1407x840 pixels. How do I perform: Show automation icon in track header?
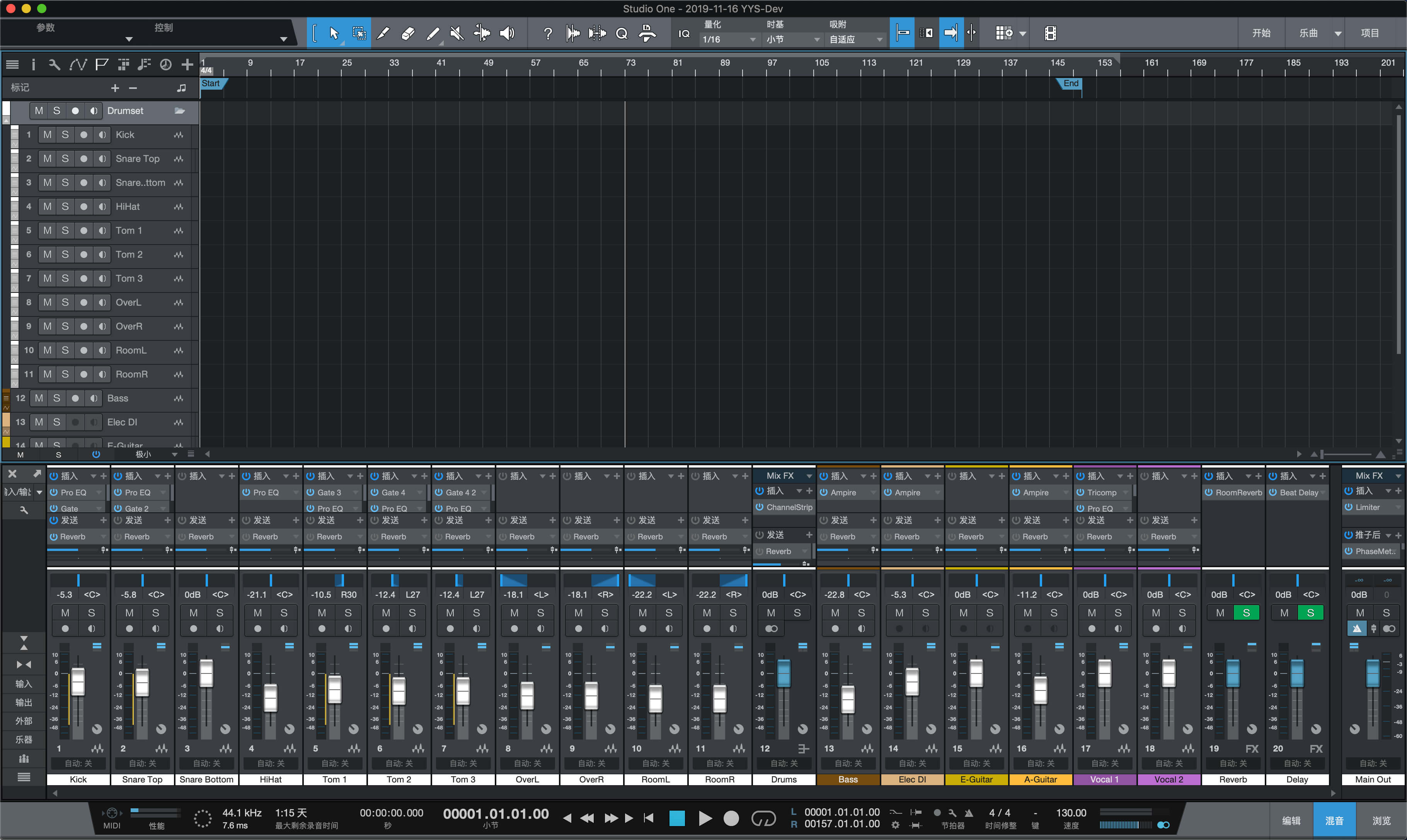tap(78, 65)
